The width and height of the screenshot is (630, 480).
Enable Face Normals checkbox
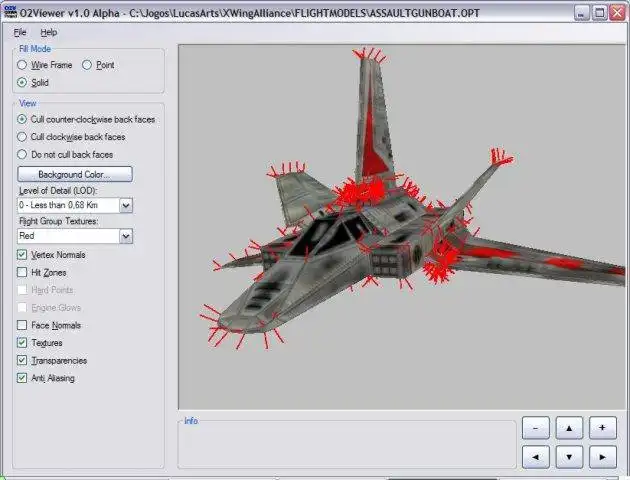coord(22,325)
